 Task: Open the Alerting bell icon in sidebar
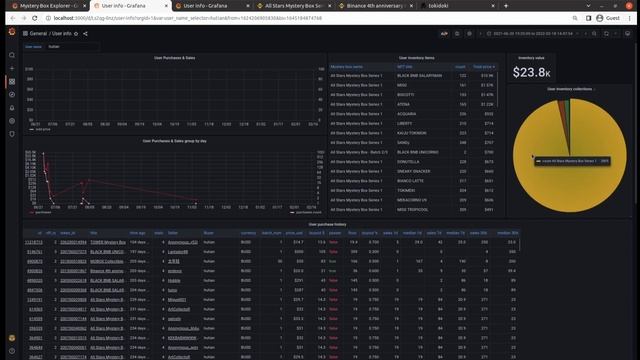click(x=12, y=108)
